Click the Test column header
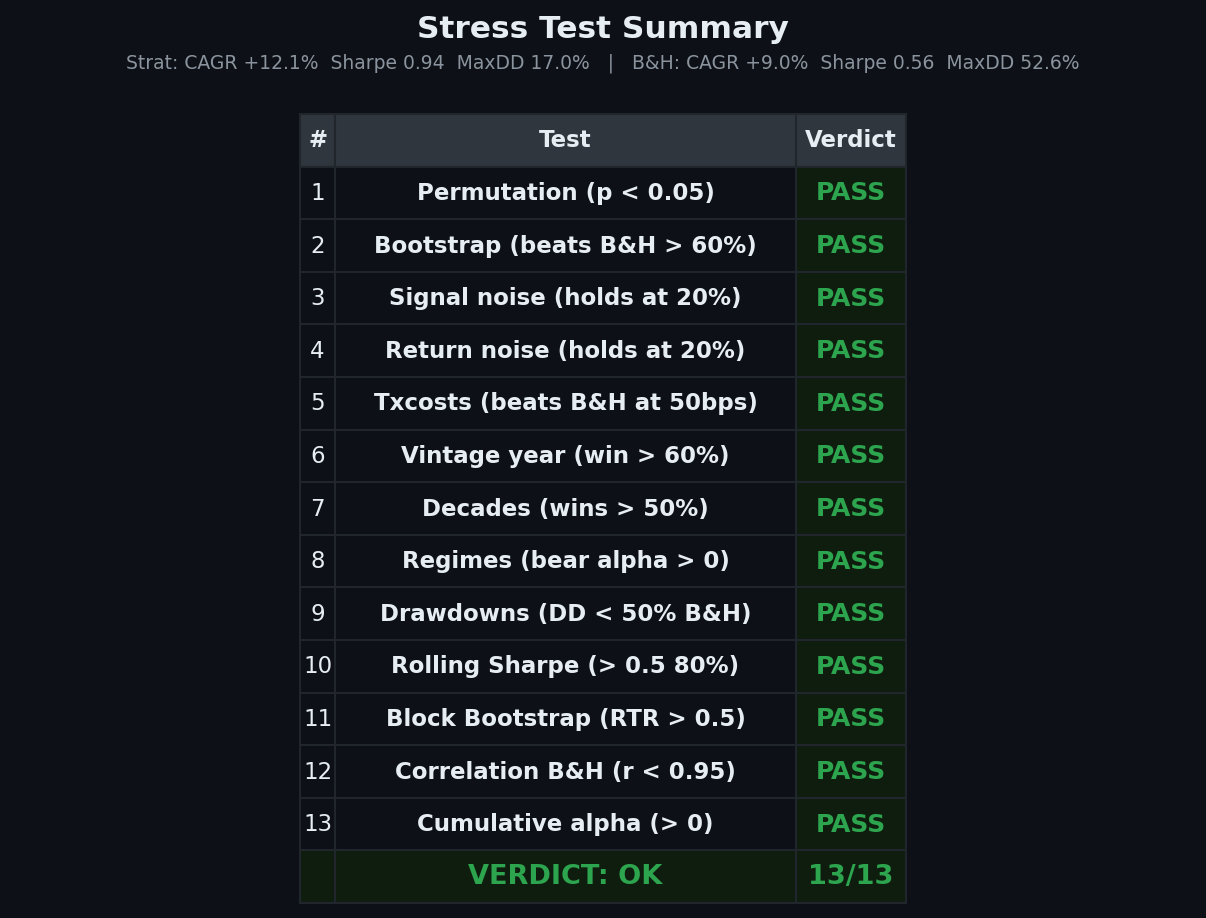Screen dimensions: 1206x918 (565, 140)
